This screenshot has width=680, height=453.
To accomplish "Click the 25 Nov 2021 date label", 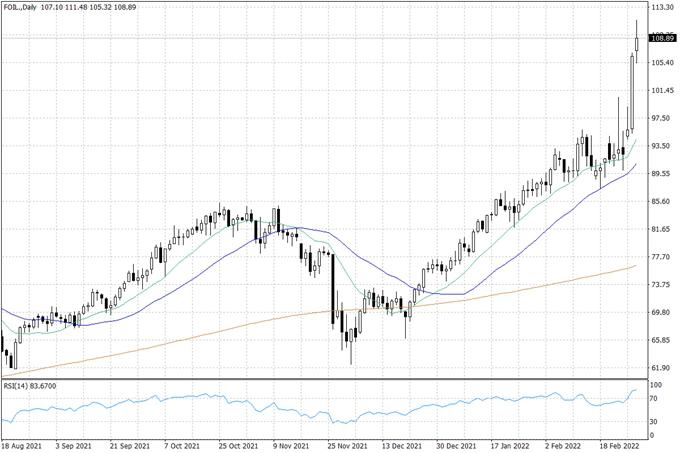I will [349, 444].
